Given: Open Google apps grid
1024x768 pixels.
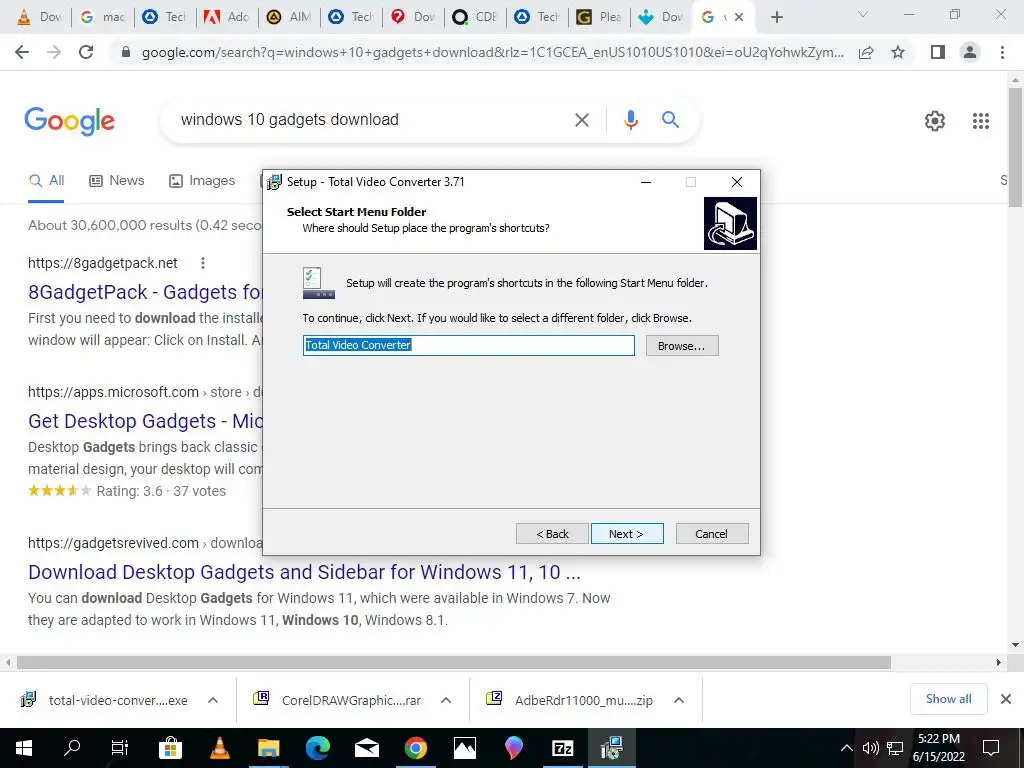Looking at the screenshot, I should pos(981,121).
